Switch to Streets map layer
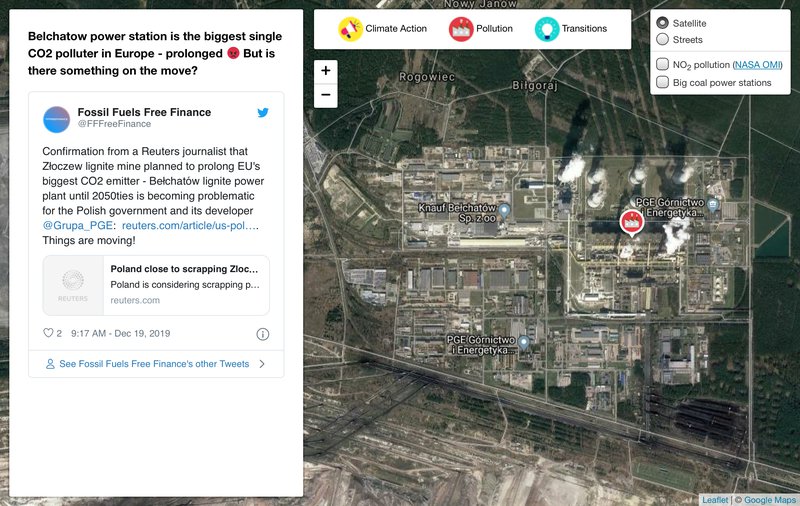Image resolution: width=800 pixels, height=506 pixels. click(x=662, y=40)
